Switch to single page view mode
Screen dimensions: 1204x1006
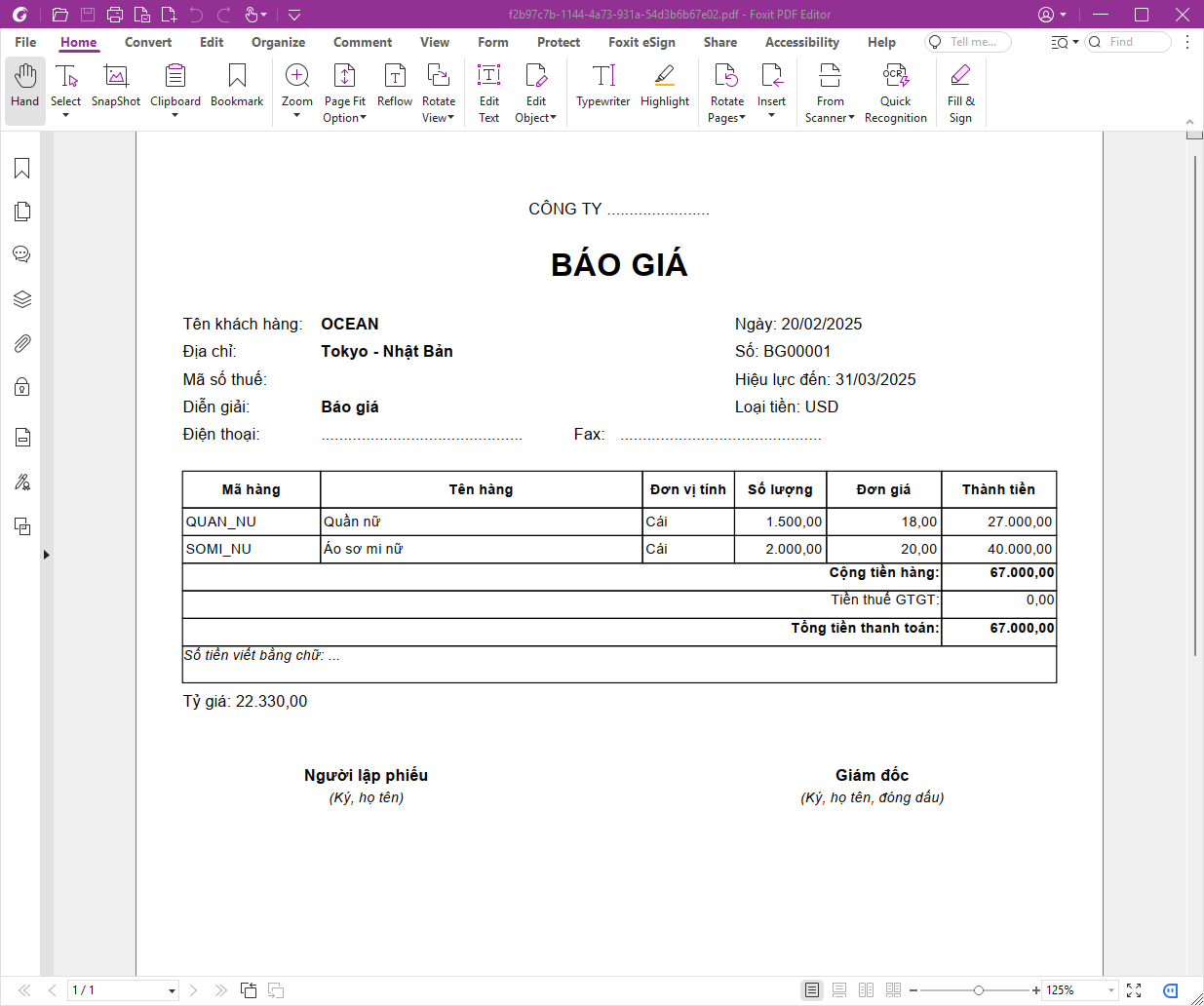812,990
